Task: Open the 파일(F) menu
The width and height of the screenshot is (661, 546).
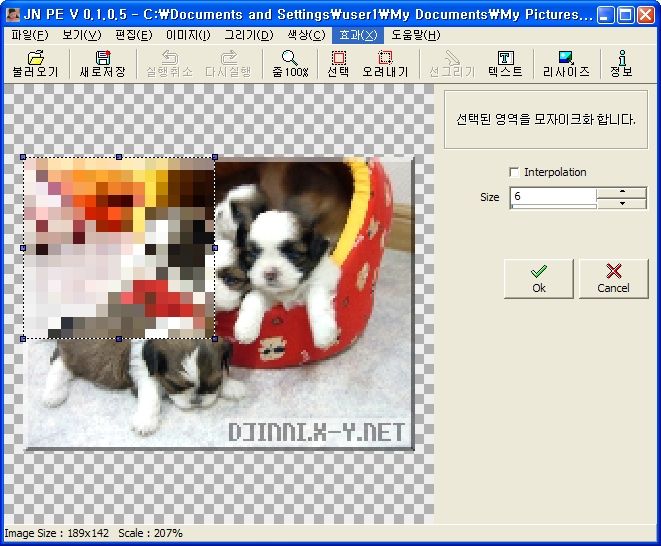Action: pyautogui.click(x=30, y=35)
